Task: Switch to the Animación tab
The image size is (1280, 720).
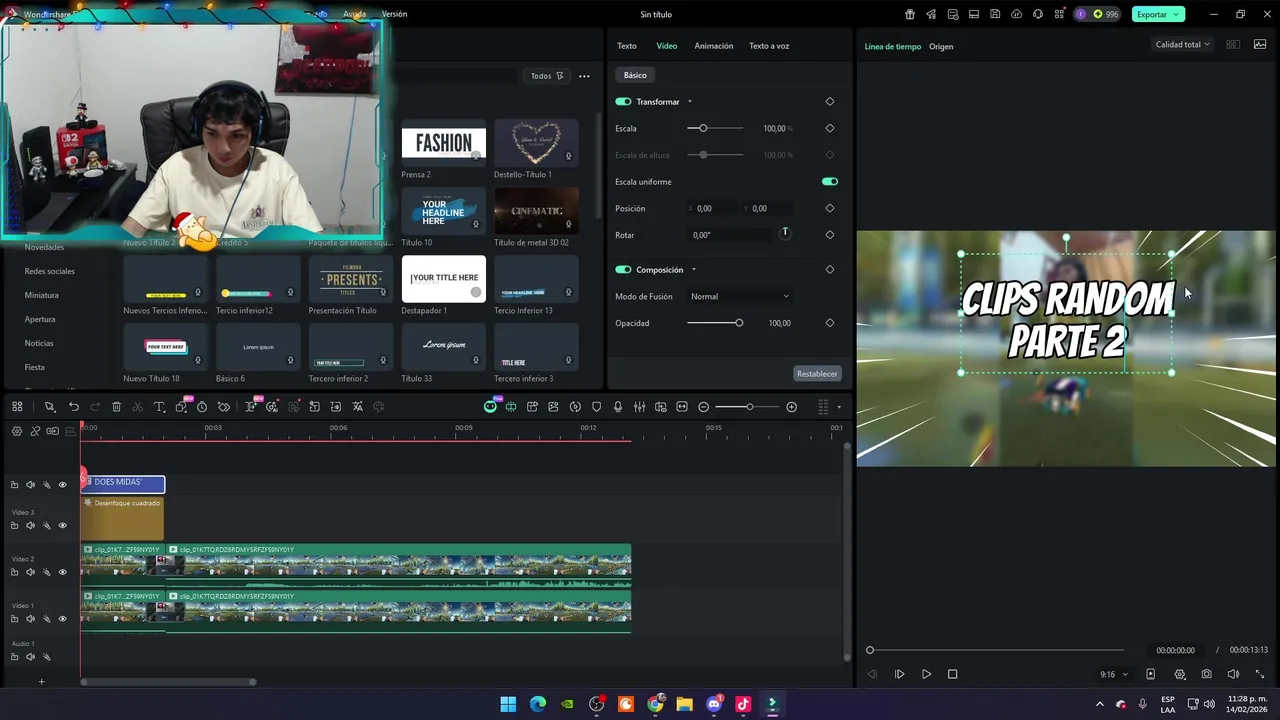Action: (714, 46)
